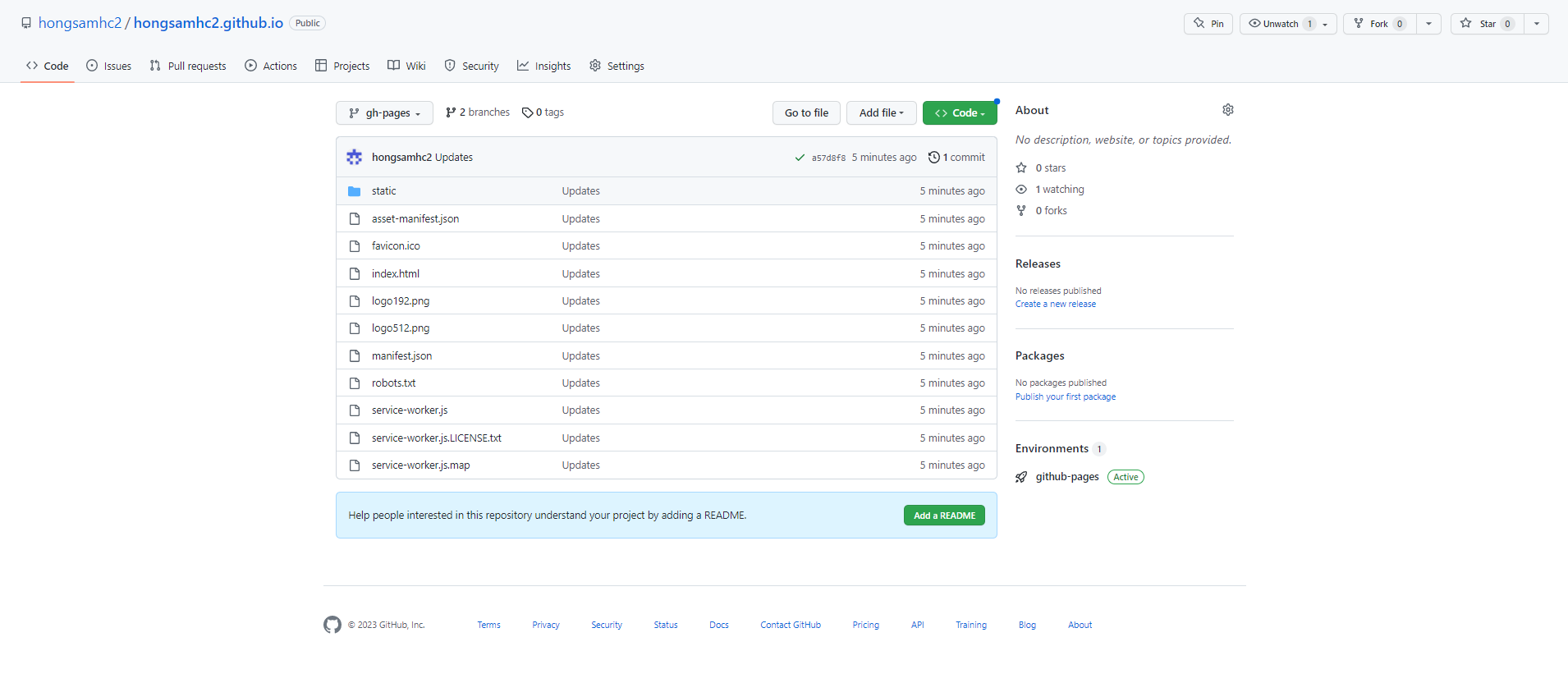Open the green Code dropdown
This screenshot has height=683, width=1568.
(x=960, y=113)
